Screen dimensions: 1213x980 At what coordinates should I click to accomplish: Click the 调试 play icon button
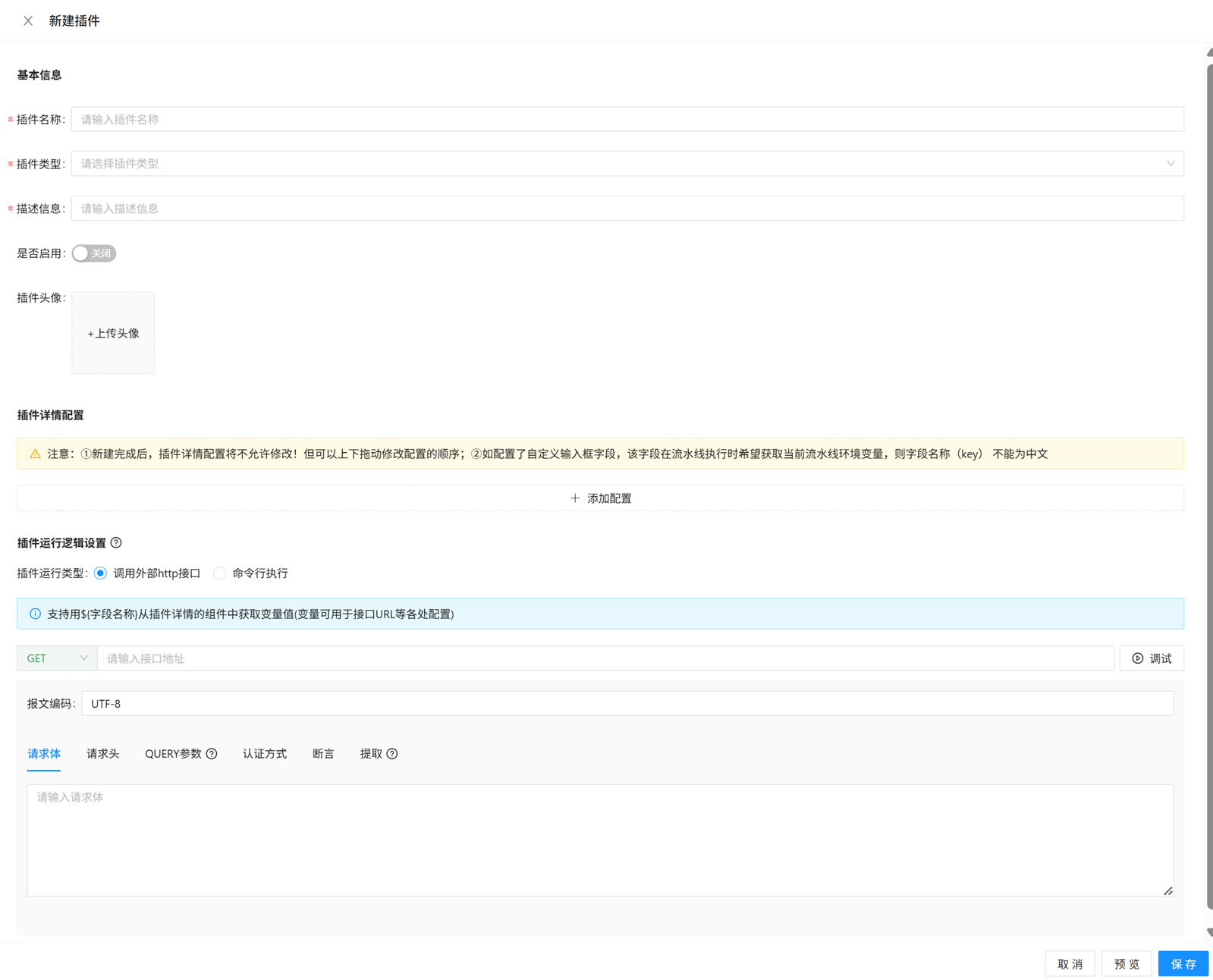coord(1151,658)
